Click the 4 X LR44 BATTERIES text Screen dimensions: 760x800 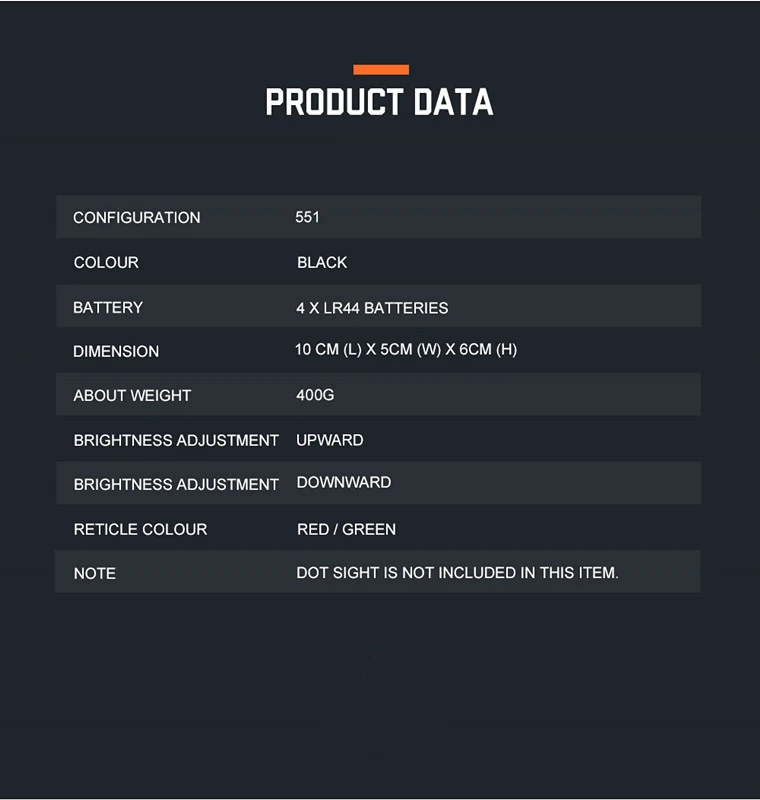pyautogui.click(x=372, y=308)
